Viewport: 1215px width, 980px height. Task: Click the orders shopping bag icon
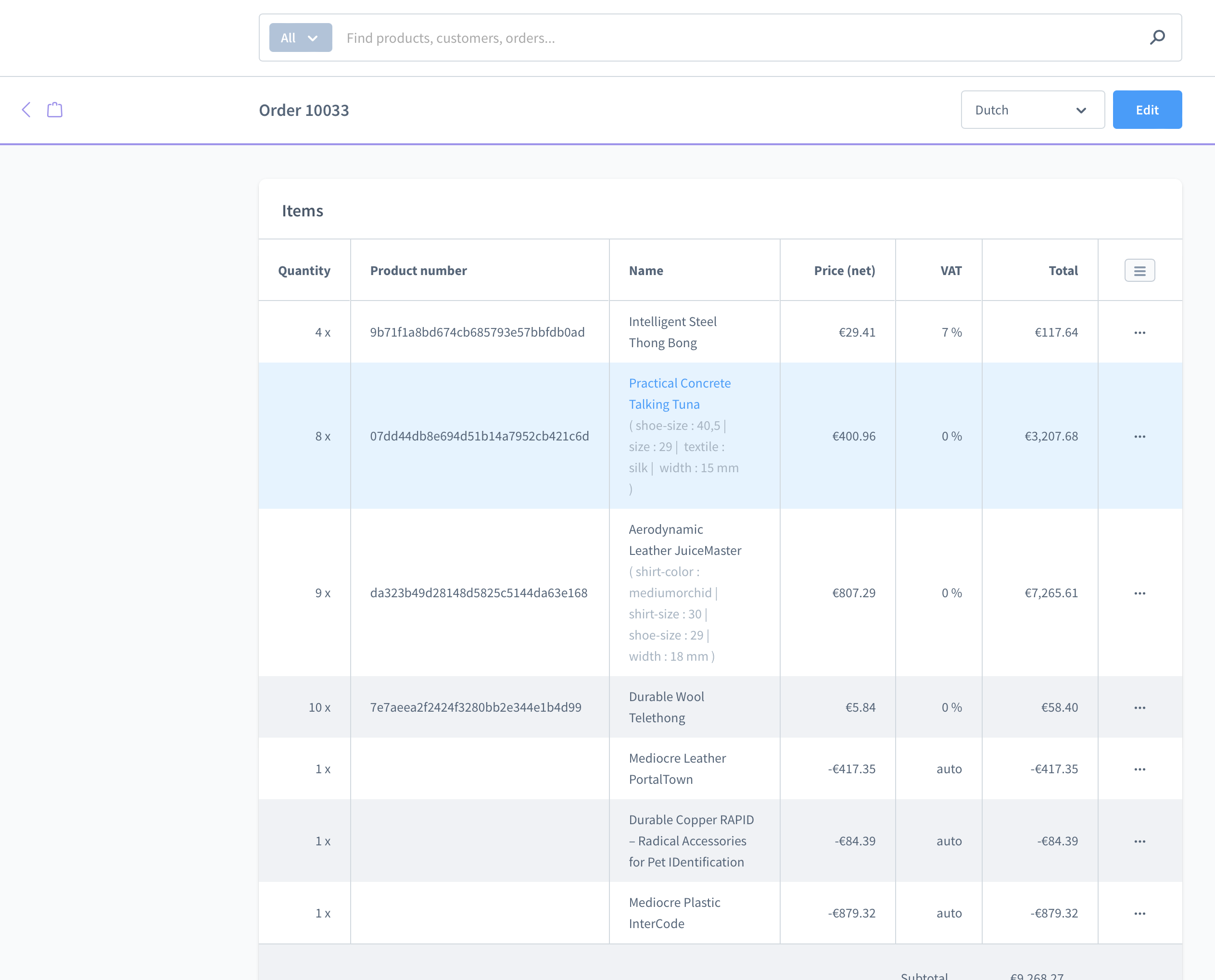tap(55, 110)
